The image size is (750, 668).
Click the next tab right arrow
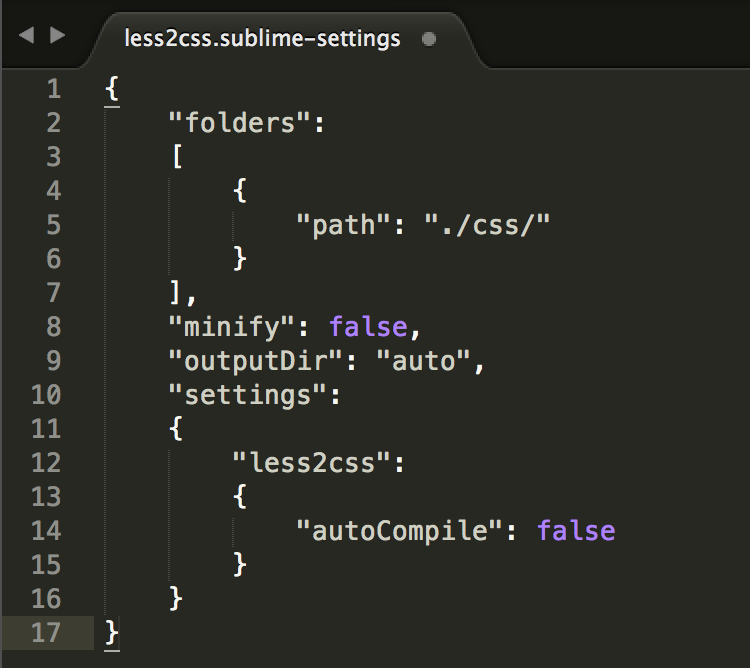click(57, 36)
